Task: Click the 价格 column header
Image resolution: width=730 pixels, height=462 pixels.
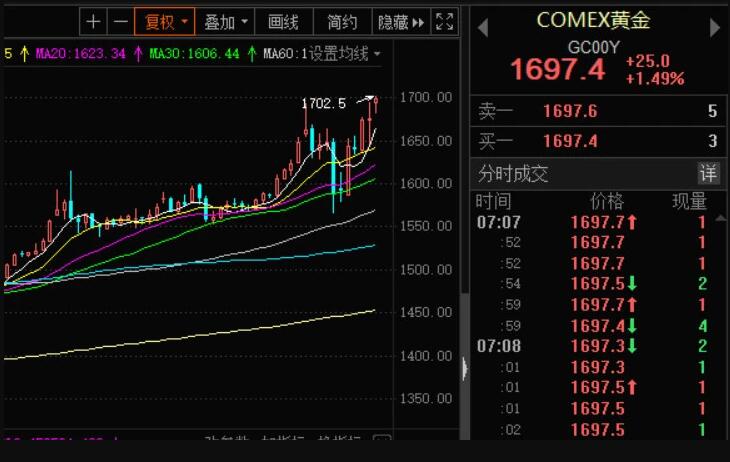Action: click(606, 202)
